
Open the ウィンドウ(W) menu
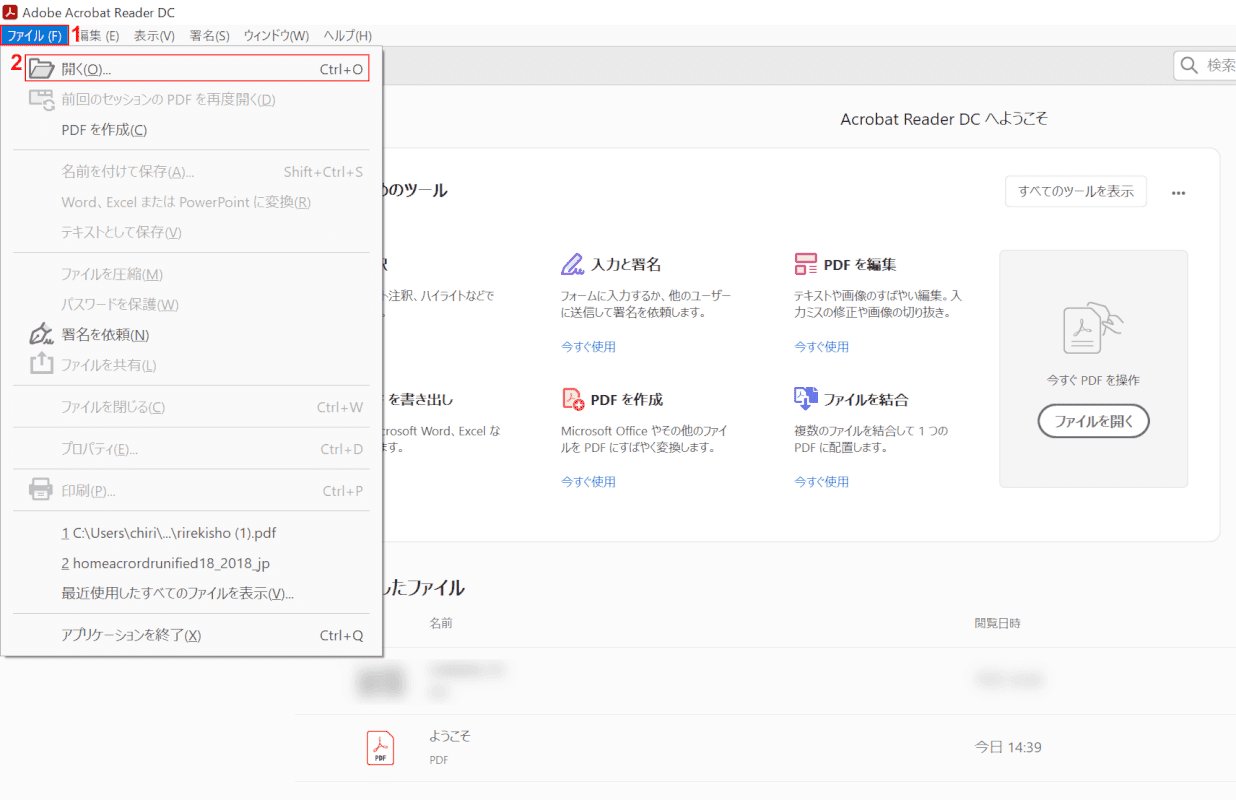277,35
